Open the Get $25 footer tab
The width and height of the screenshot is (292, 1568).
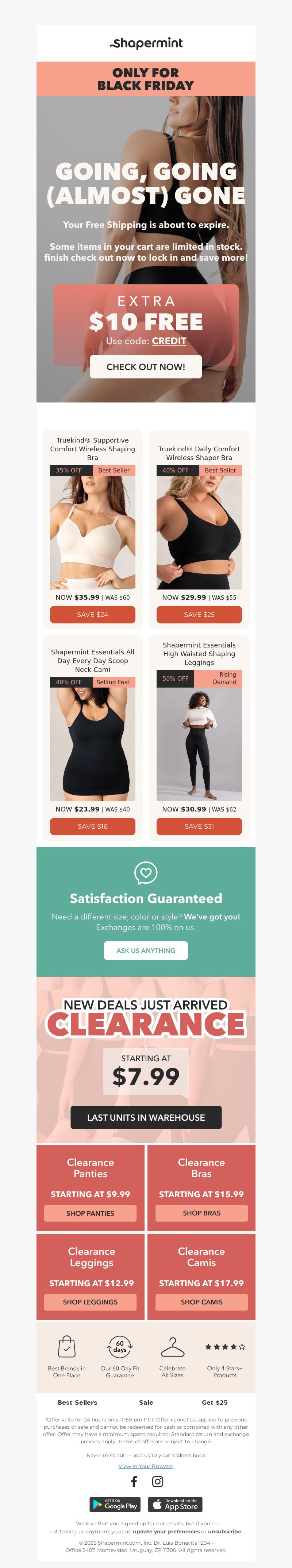click(x=215, y=1402)
